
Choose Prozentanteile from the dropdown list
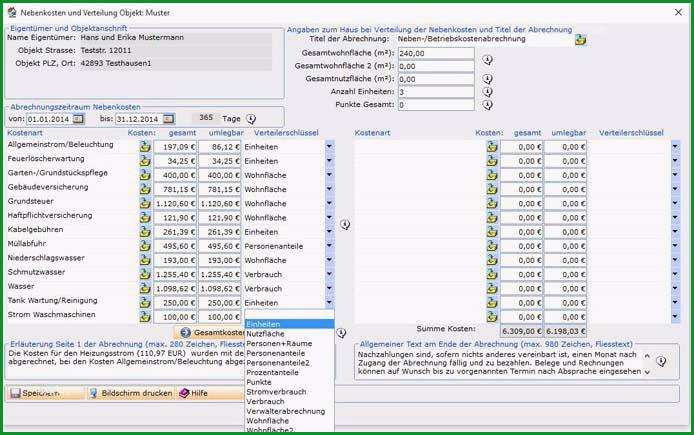[289, 373]
